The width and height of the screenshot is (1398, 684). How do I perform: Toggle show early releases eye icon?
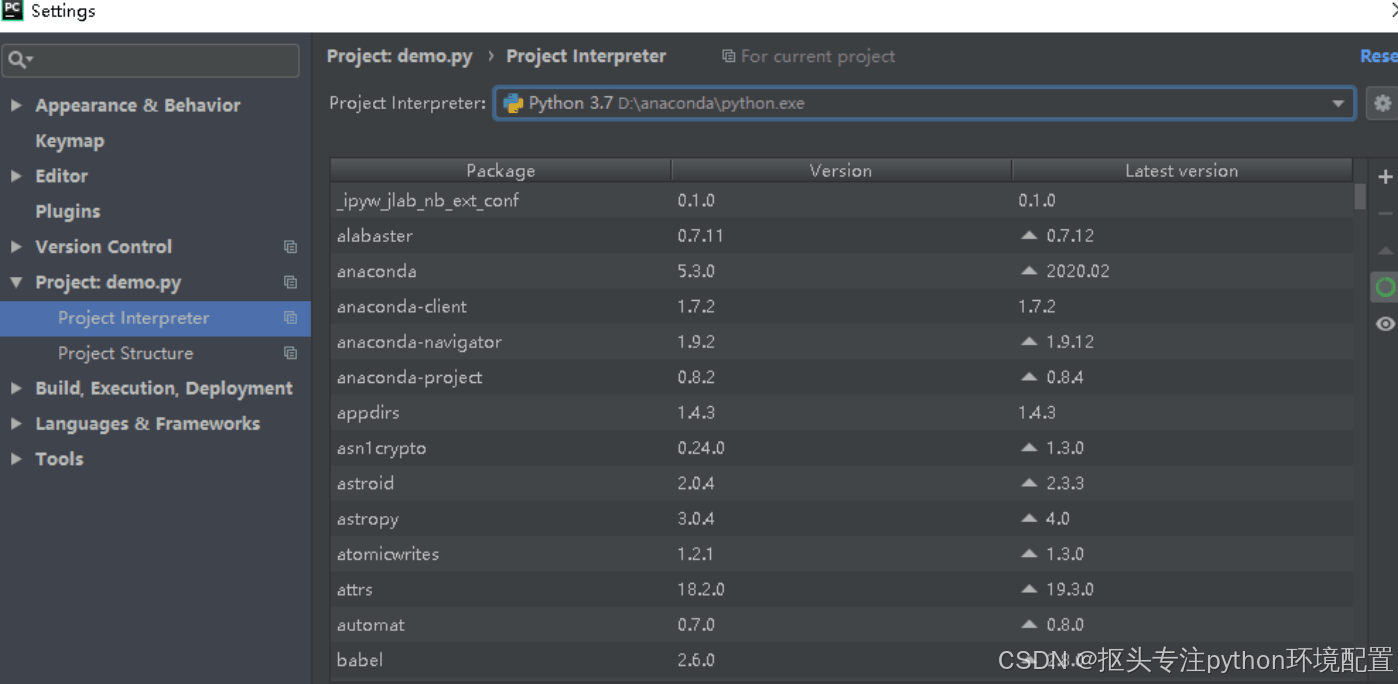[1385, 324]
